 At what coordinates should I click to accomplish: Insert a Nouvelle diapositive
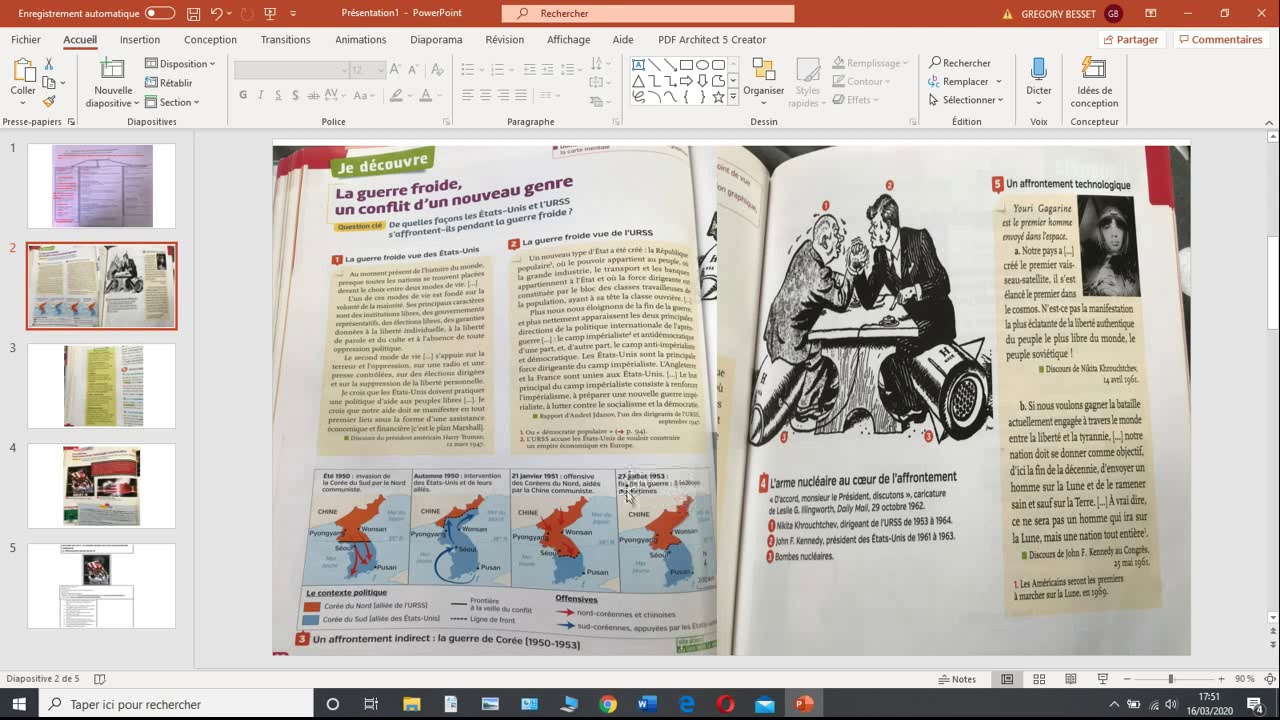coord(112,83)
